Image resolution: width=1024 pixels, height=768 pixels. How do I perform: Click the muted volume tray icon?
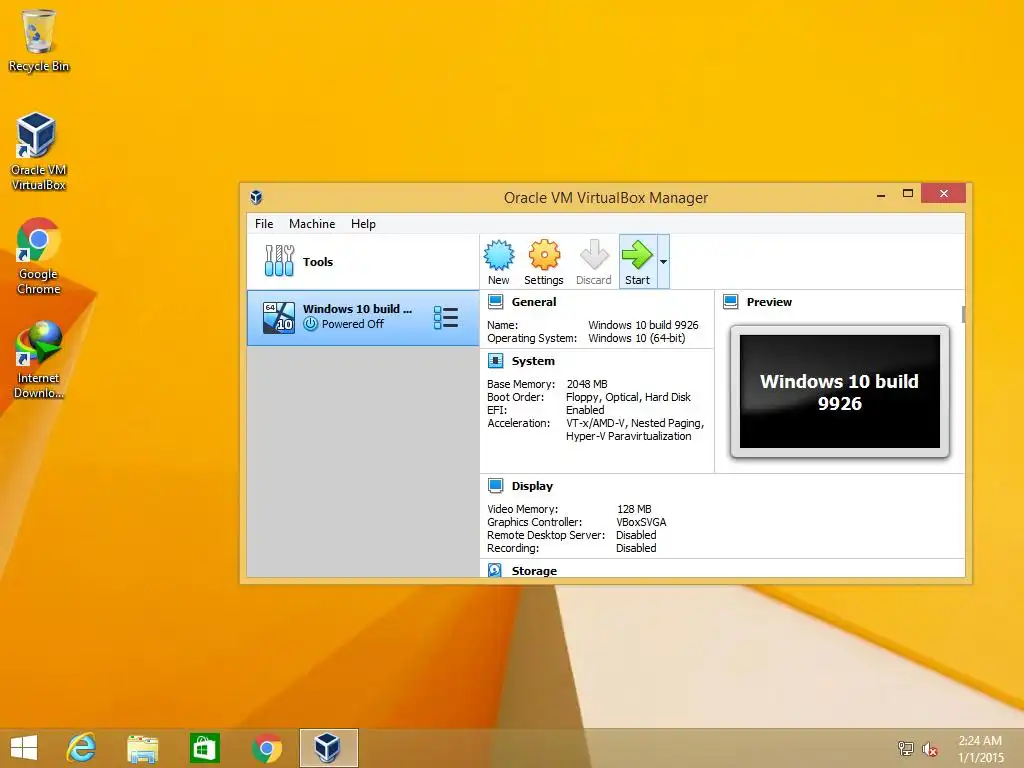930,749
